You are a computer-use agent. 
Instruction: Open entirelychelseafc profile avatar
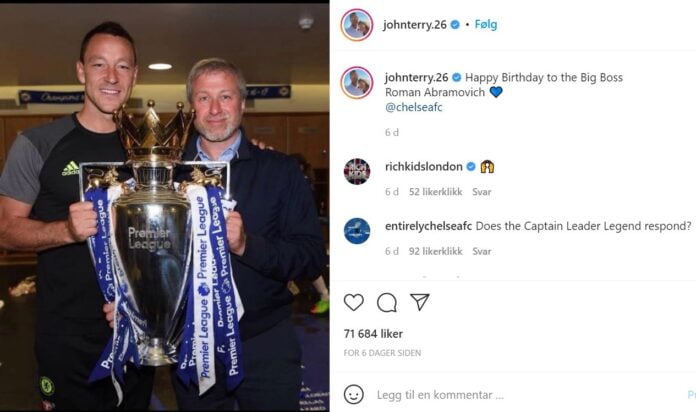pyautogui.click(x=357, y=231)
